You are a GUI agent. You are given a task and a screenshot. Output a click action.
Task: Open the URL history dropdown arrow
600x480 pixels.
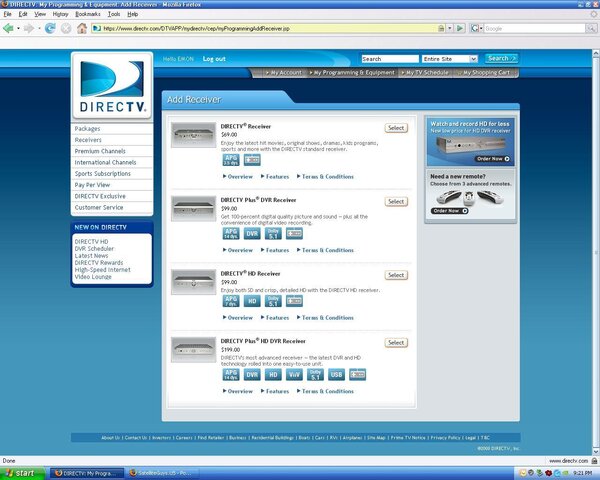(x=450, y=28)
